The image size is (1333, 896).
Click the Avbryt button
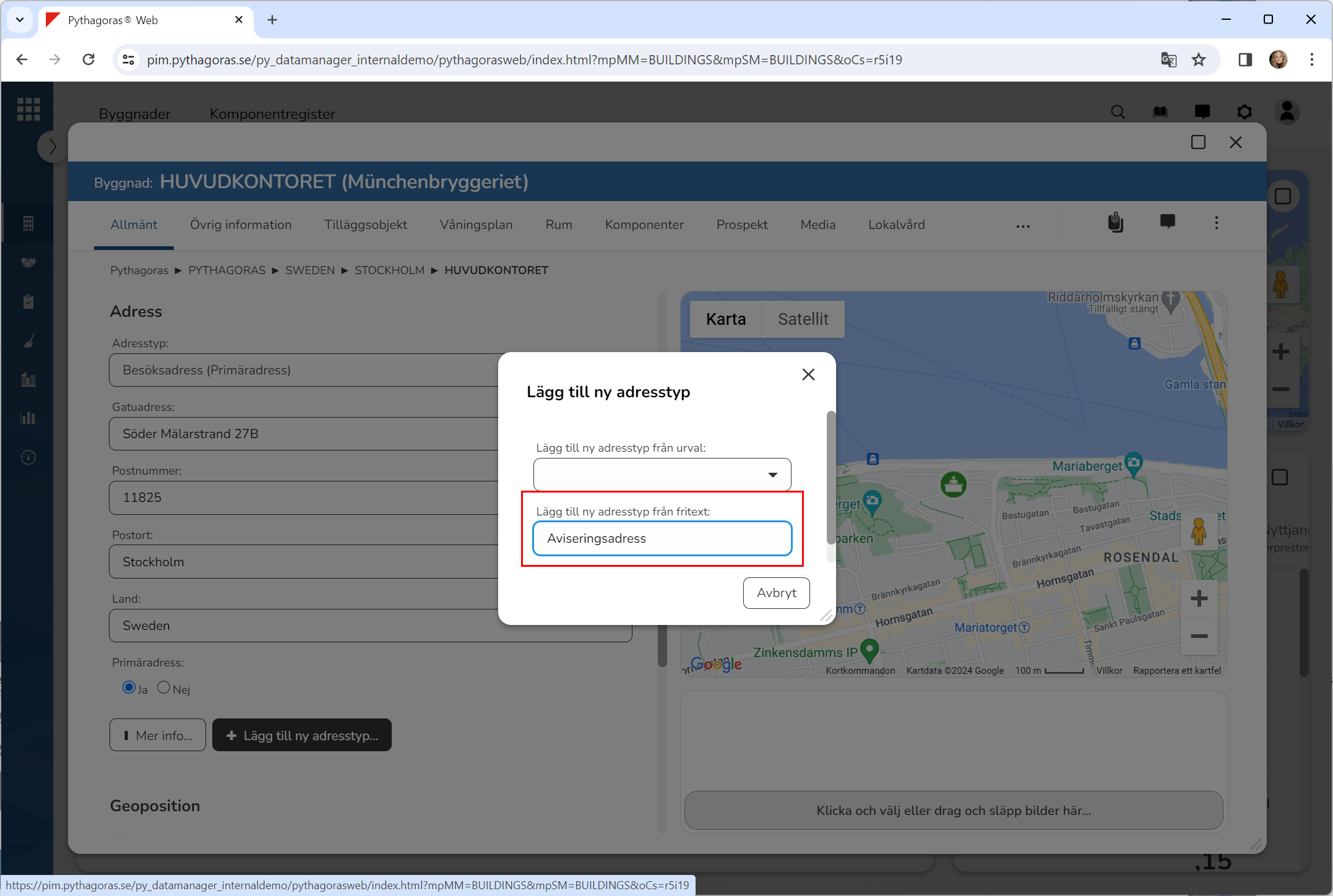[x=776, y=593]
